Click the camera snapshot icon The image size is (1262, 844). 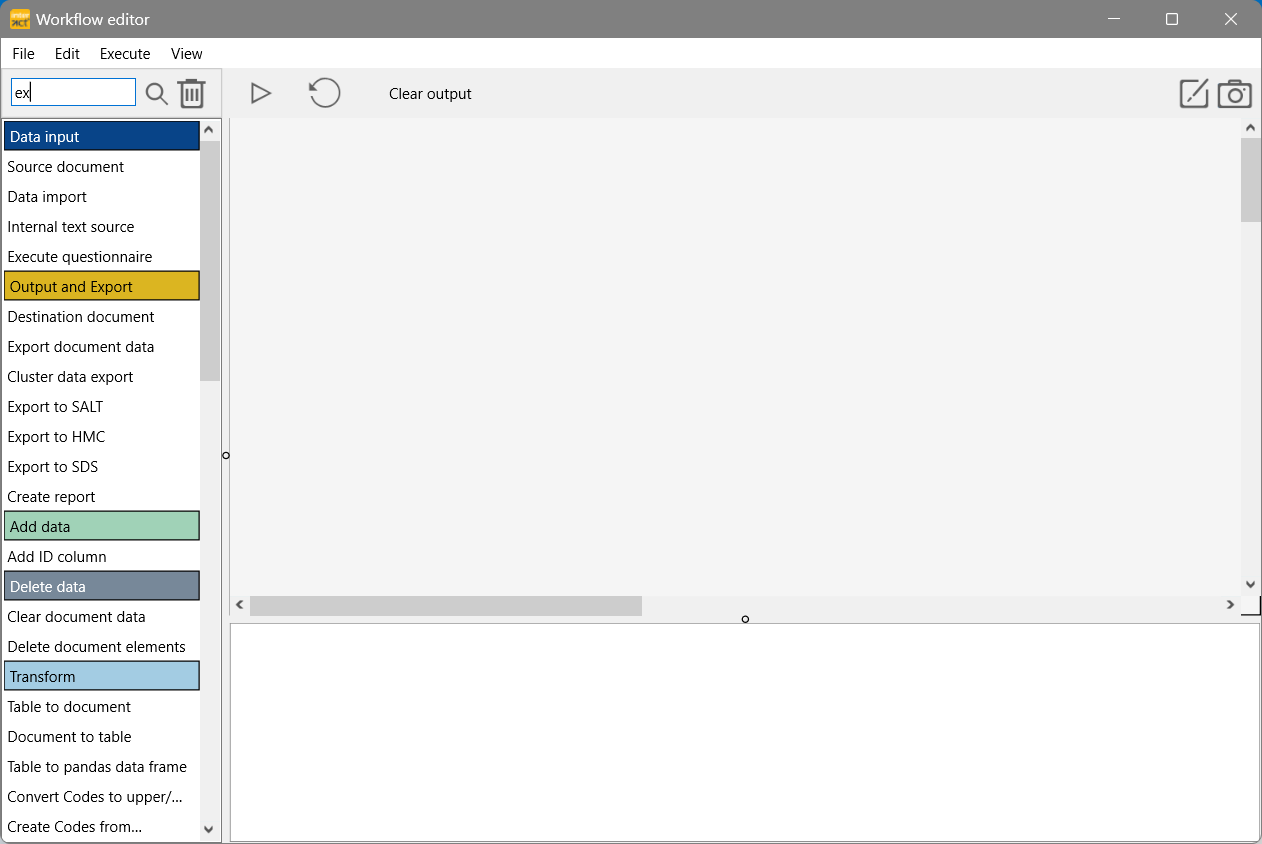1235,94
